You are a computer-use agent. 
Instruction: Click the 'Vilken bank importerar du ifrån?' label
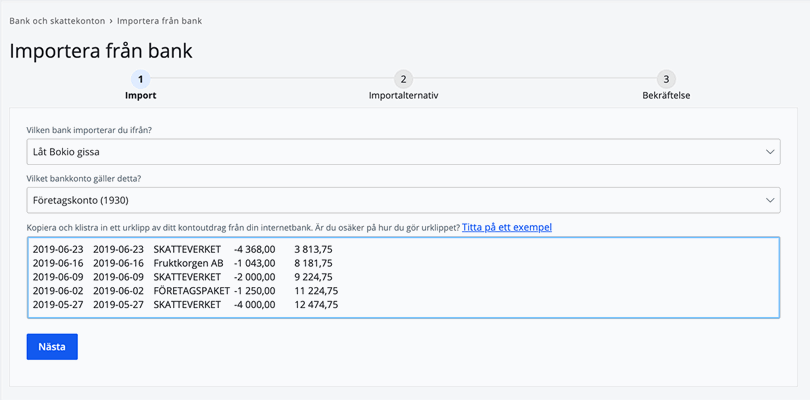point(96,130)
